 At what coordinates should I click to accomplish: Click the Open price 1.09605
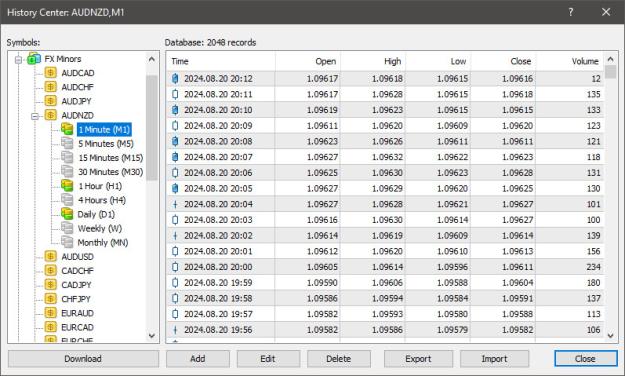coord(322,267)
